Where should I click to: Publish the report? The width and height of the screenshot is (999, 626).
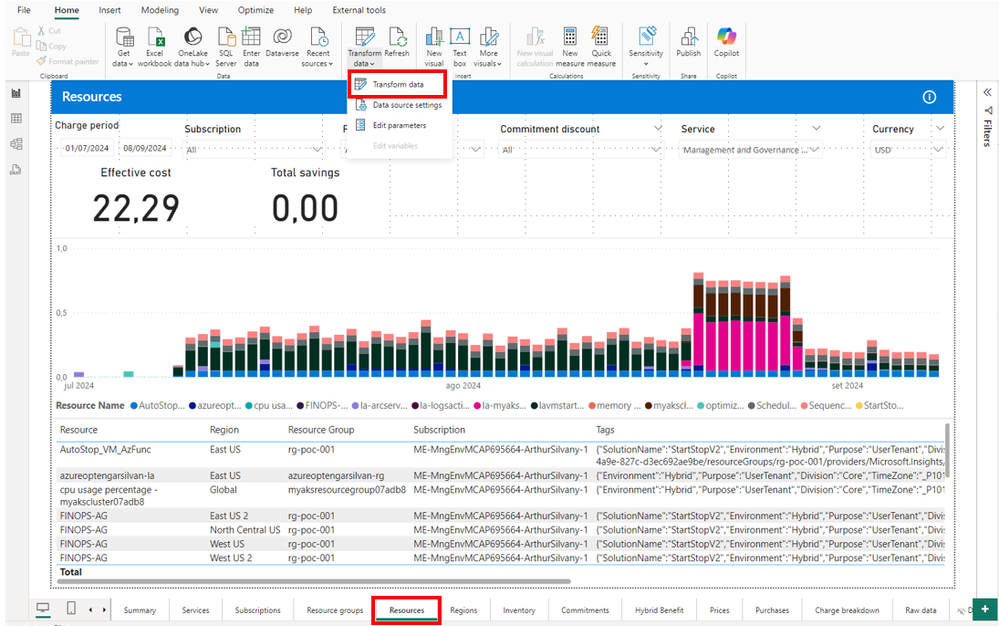689,42
